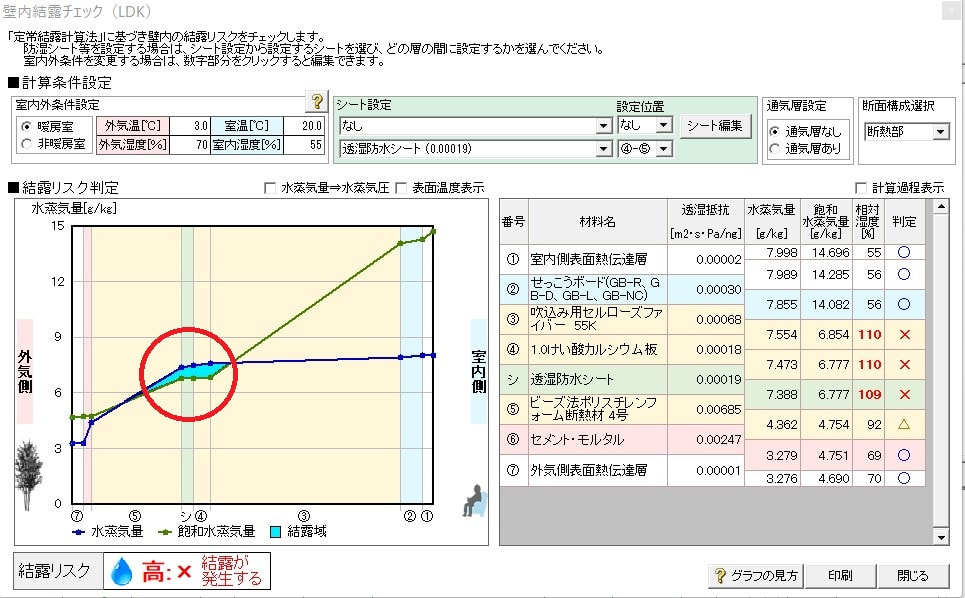Click the 室内側 label beside the graph

(479, 371)
